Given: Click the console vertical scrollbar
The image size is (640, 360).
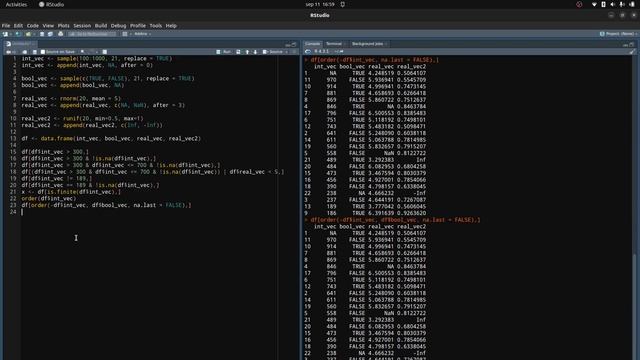Looking at the screenshot, I should [634, 306].
